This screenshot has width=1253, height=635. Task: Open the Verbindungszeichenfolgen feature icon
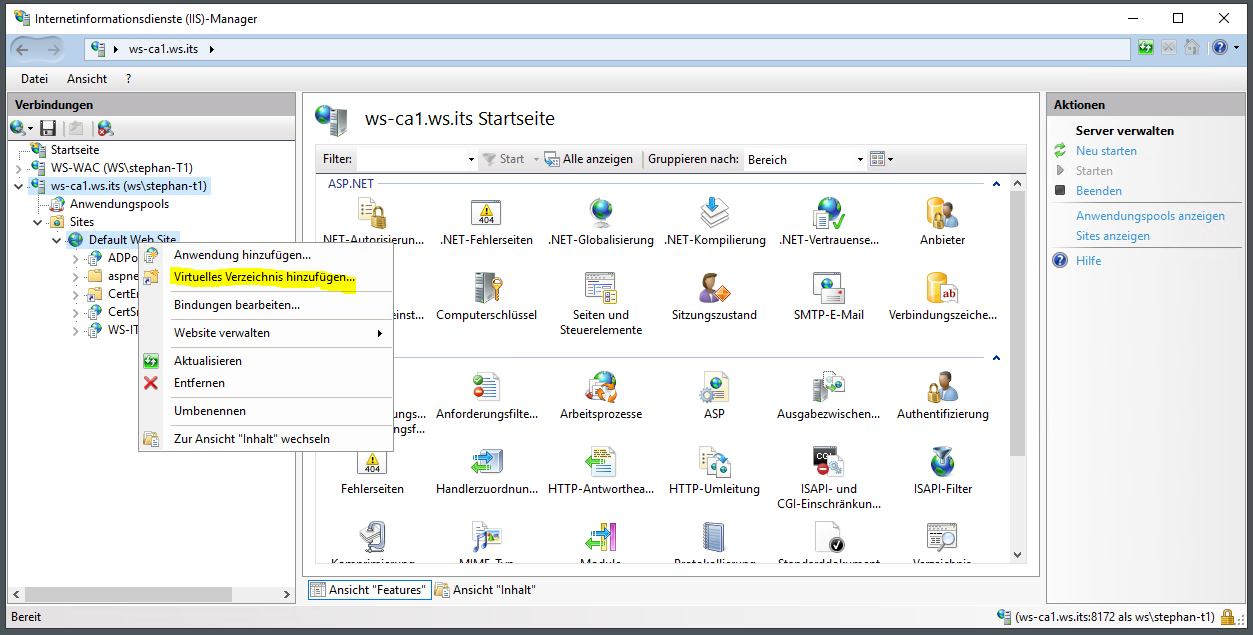(942, 288)
